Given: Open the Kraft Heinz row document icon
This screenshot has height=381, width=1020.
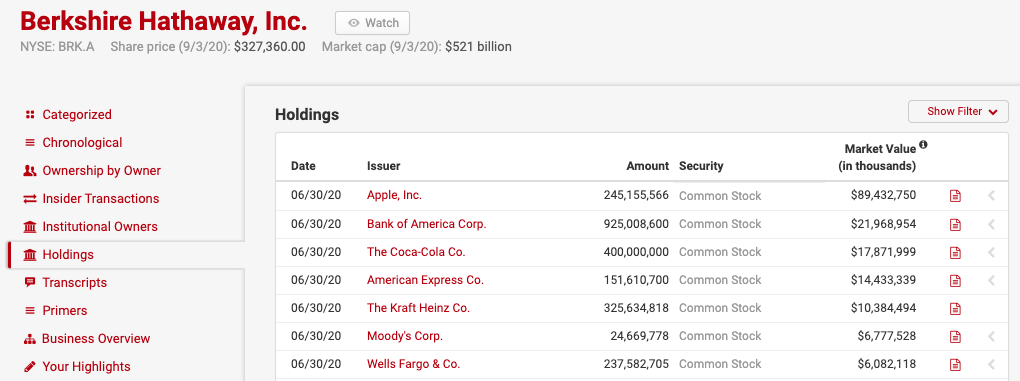Looking at the screenshot, I should pos(955,308).
